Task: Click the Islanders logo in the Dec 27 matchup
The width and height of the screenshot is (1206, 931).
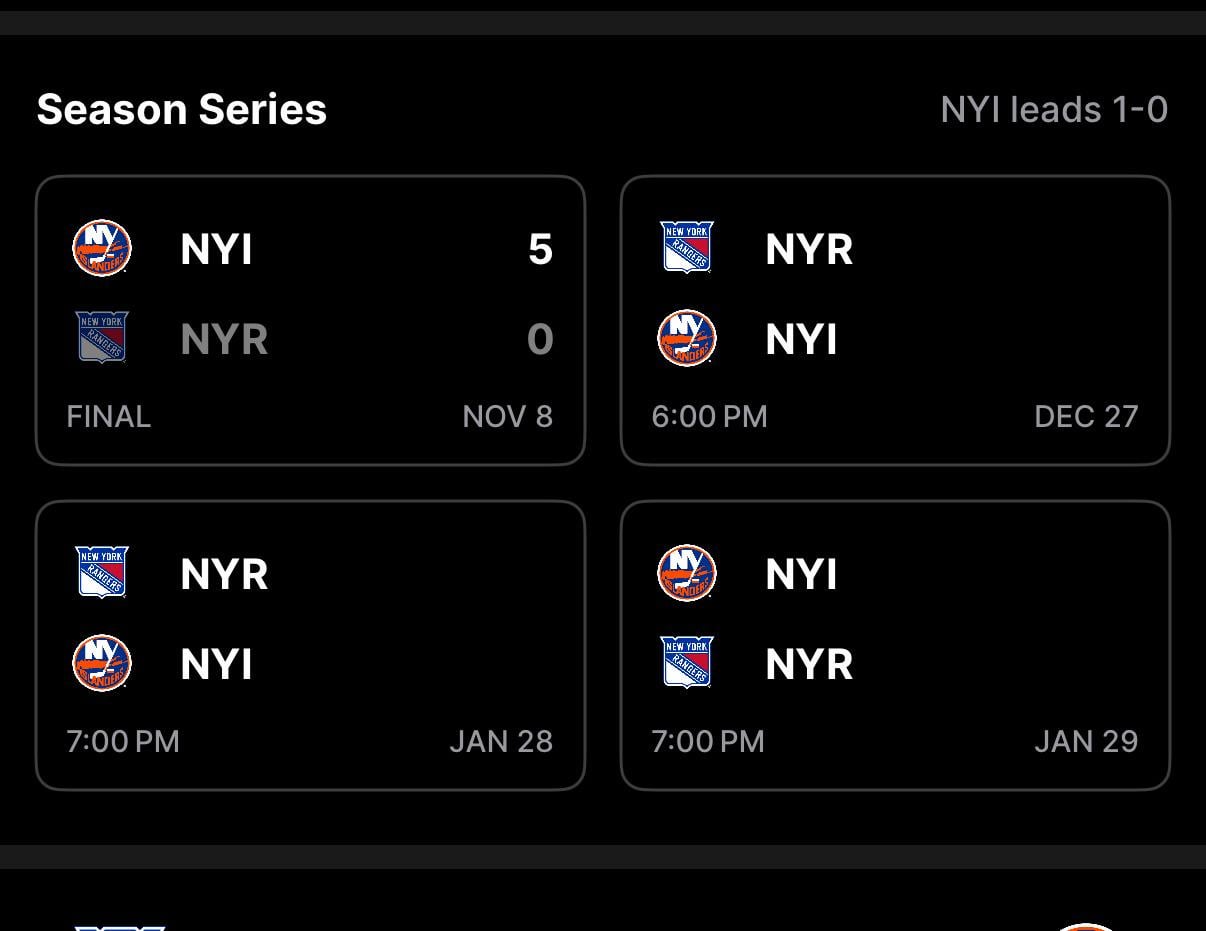Action: pyautogui.click(x=687, y=338)
